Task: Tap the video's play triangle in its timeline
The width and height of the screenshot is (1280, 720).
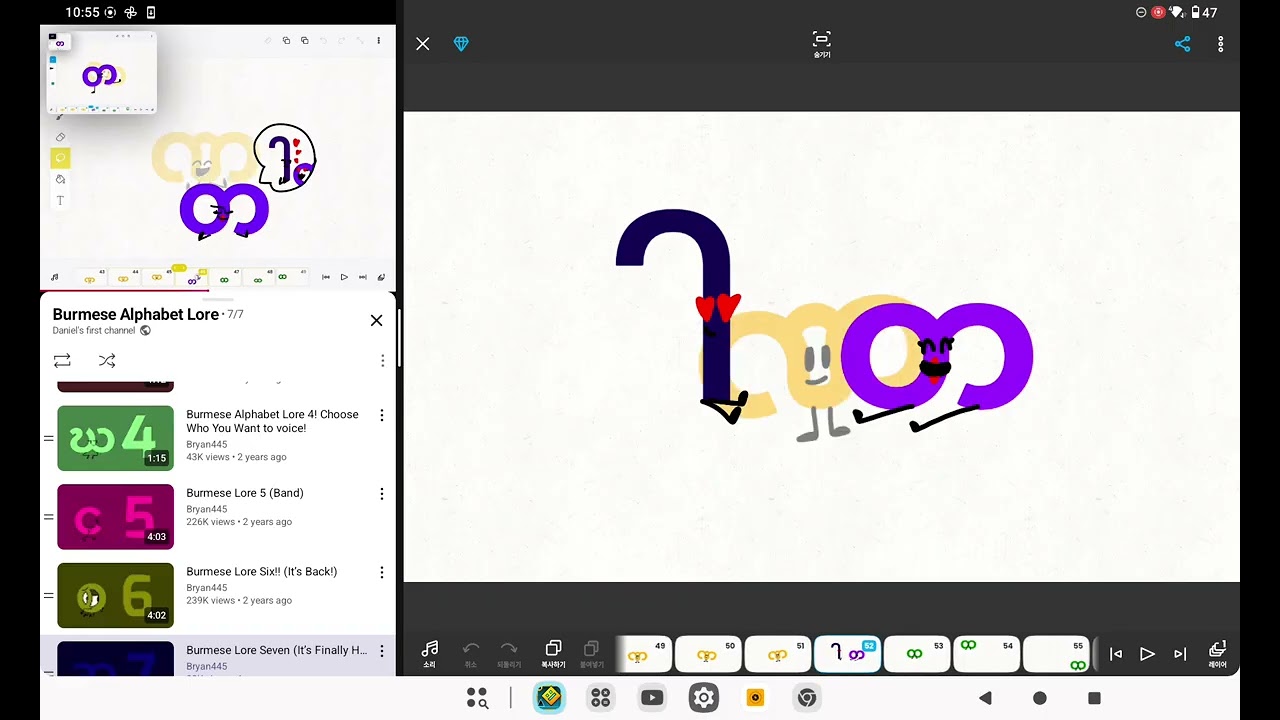Action: [344, 277]
